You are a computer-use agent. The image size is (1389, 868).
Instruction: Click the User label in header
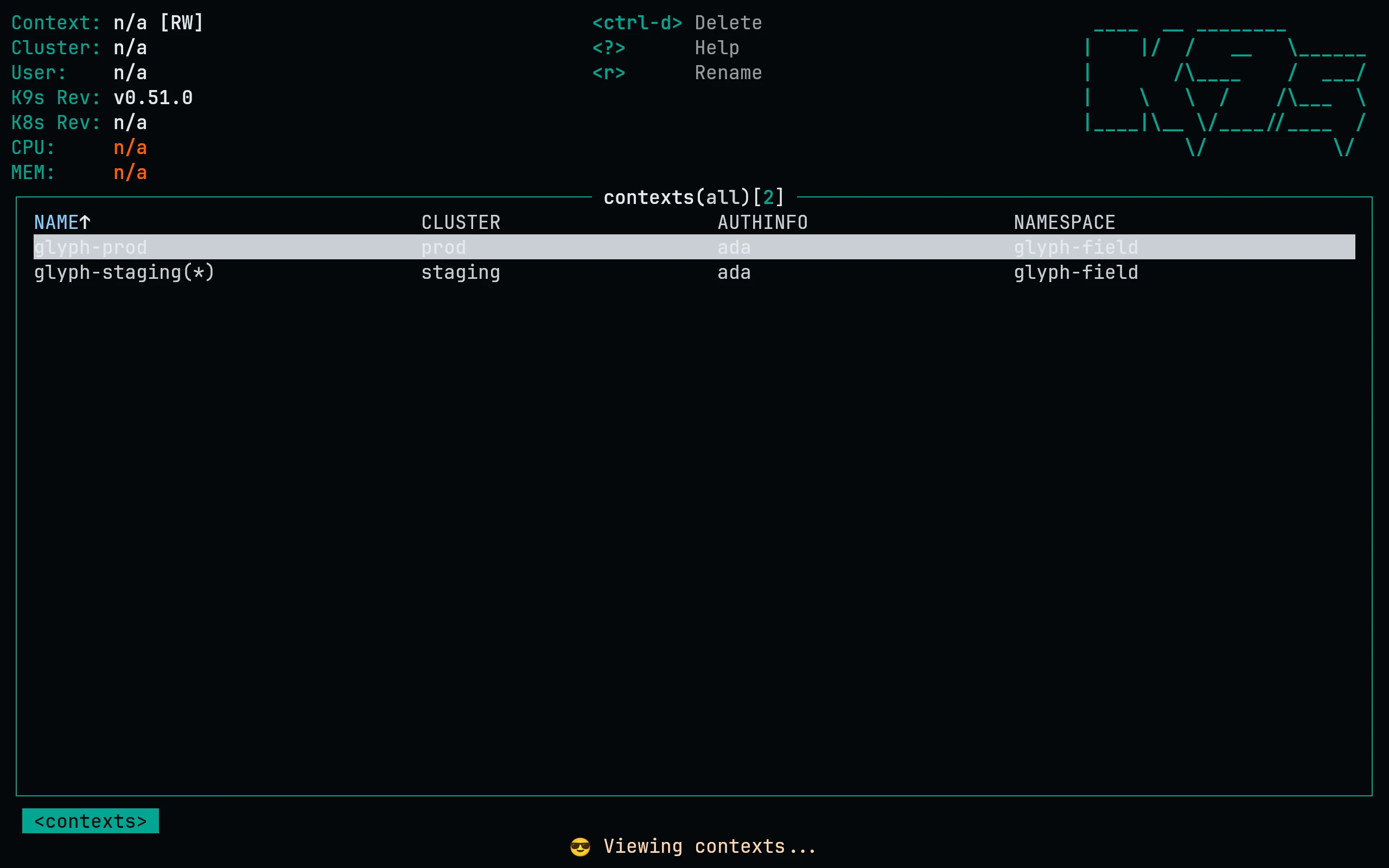(x=39, y=73)
